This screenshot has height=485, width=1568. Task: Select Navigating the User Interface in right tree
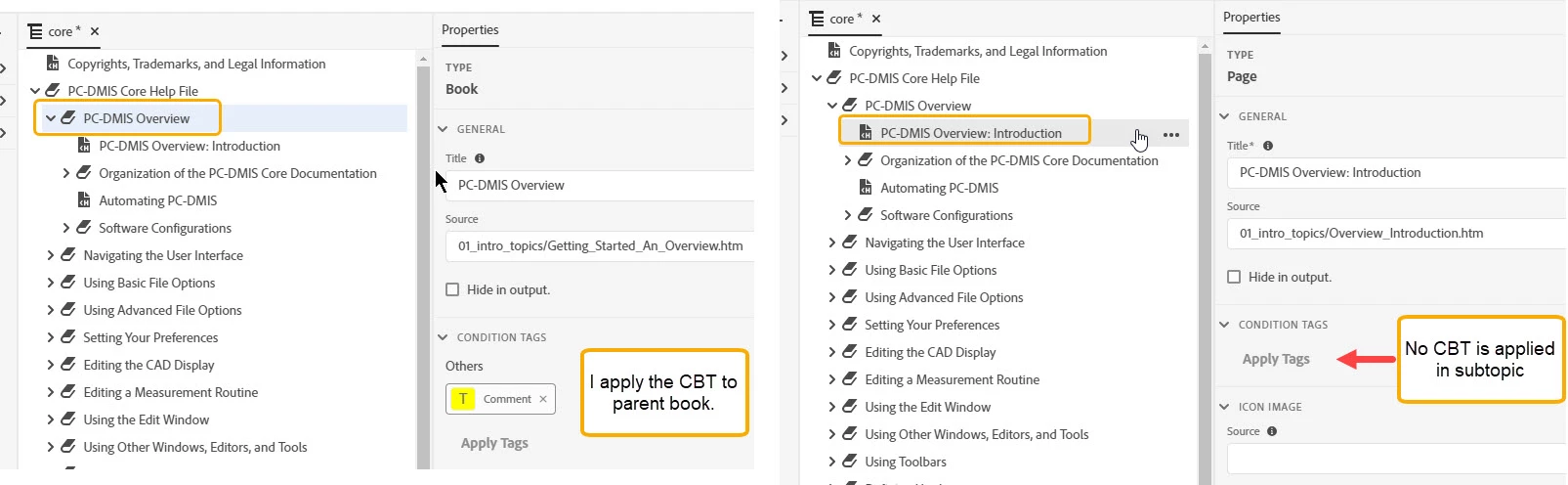click(945, 242)
